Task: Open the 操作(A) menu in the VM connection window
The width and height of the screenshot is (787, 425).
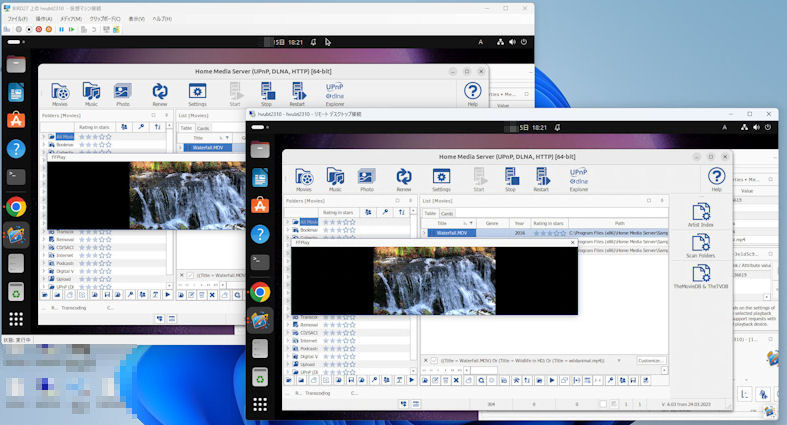Action: [44, 19]
